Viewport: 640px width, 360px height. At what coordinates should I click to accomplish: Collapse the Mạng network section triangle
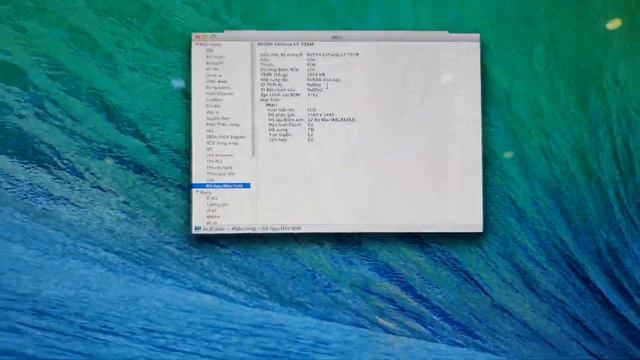point(197,192)
